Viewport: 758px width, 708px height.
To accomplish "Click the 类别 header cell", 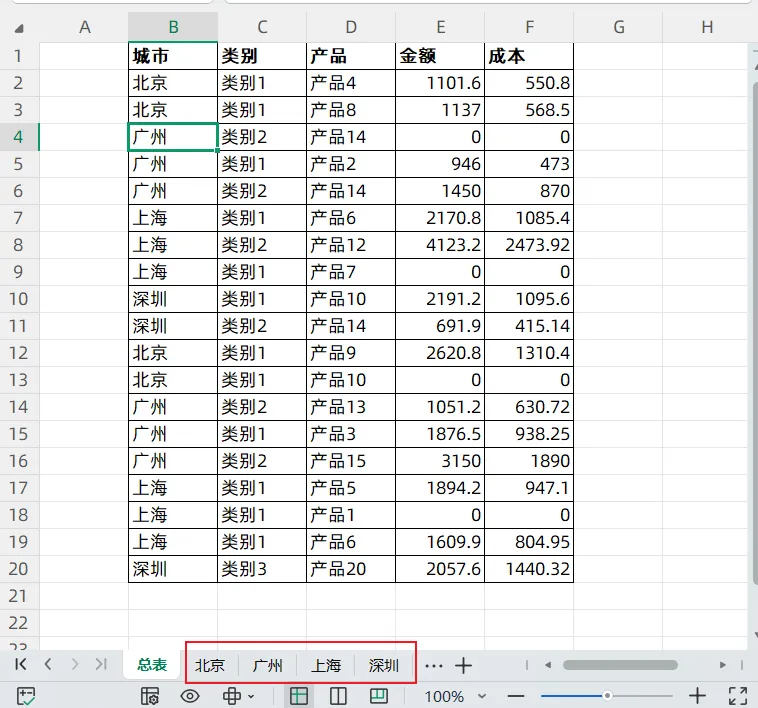I will coord(262,56).
